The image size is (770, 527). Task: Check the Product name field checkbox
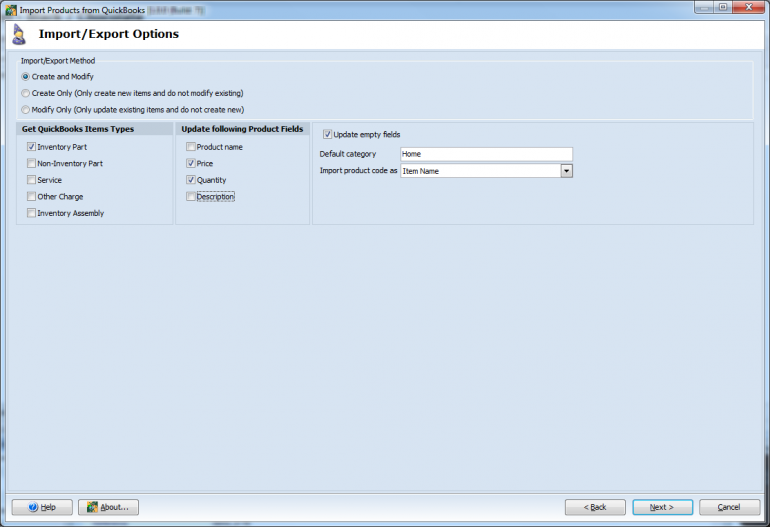pos(191,147)
